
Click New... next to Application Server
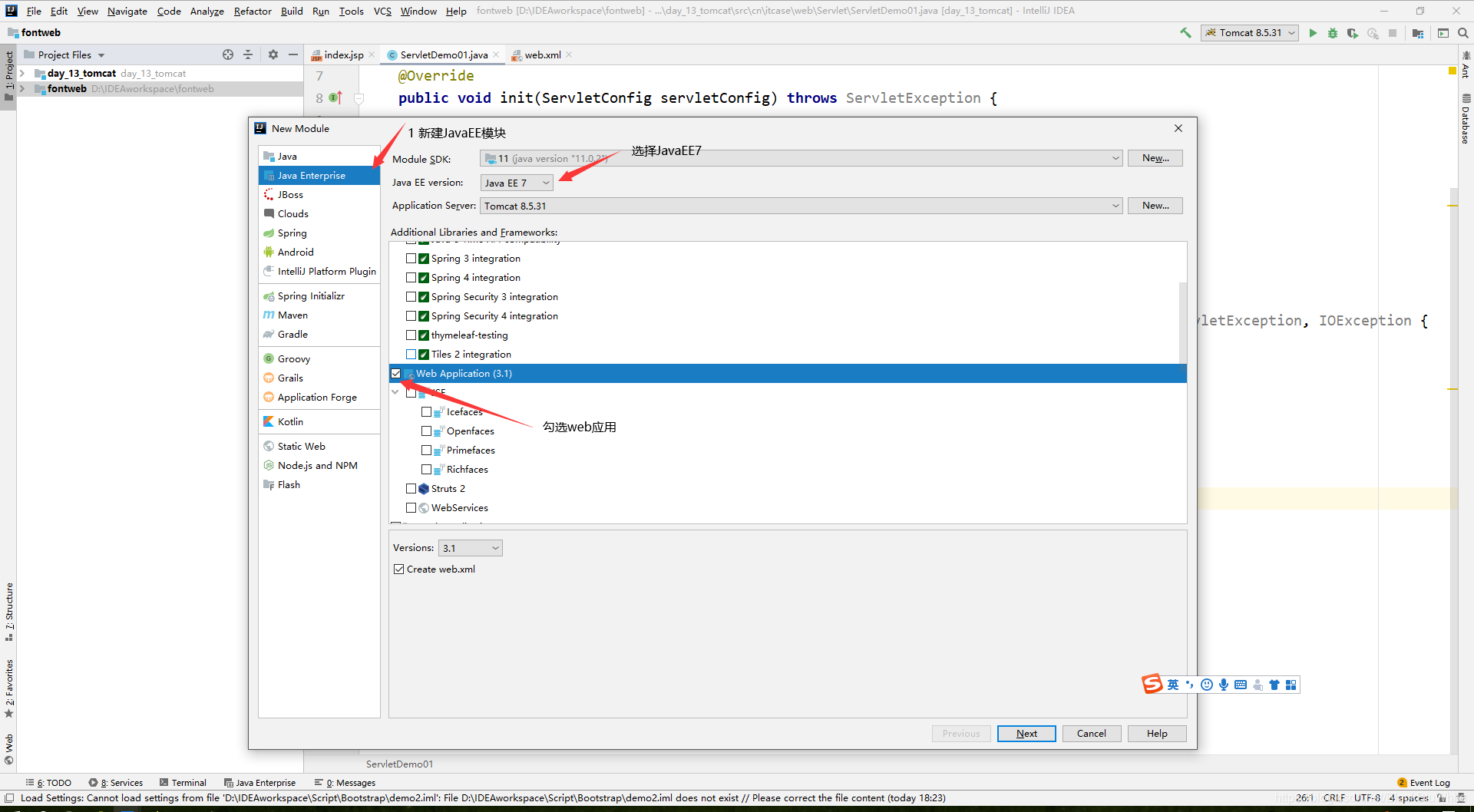click(1155, 206)
